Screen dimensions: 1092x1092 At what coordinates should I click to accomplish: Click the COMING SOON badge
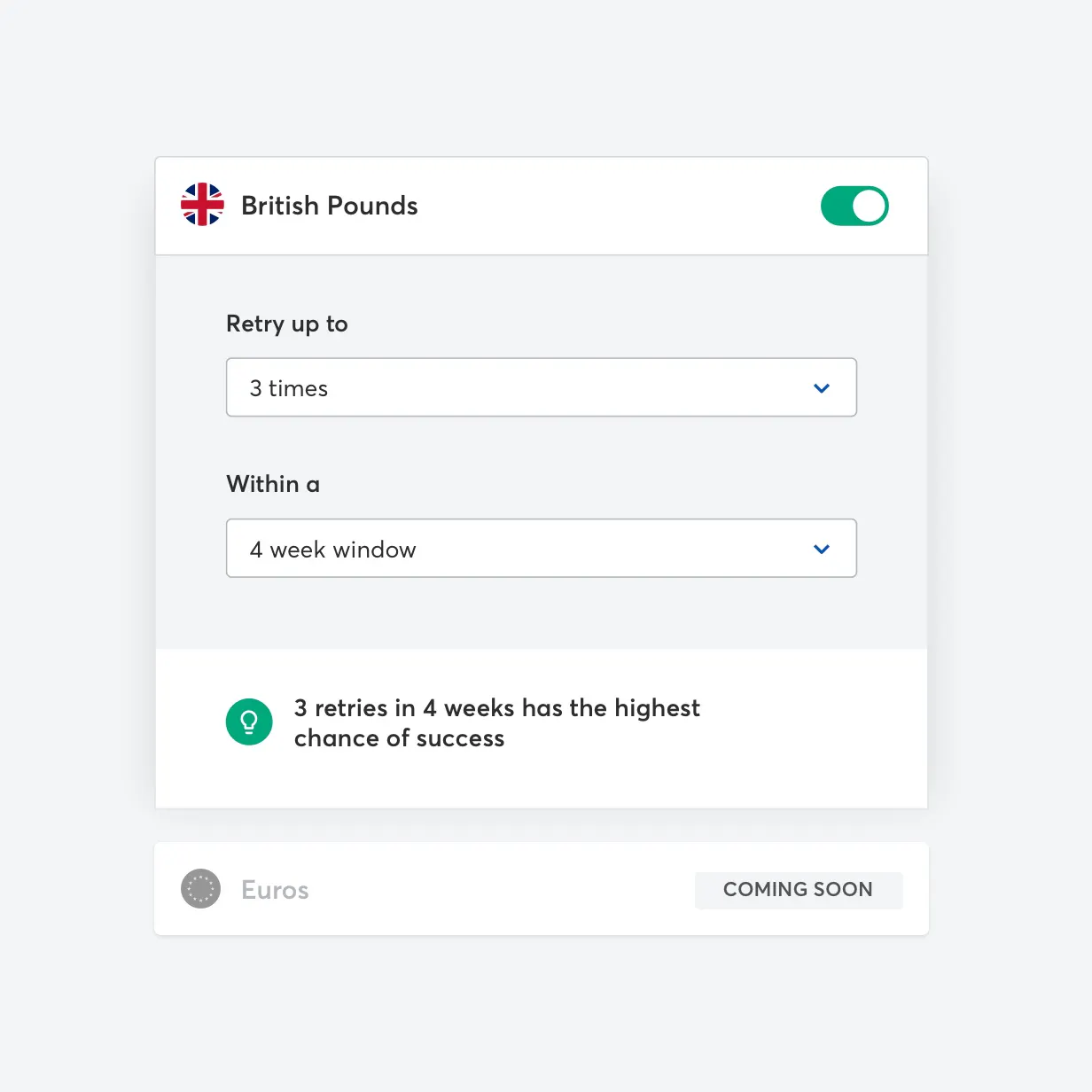pyautogui.click(x=798, y=890)
